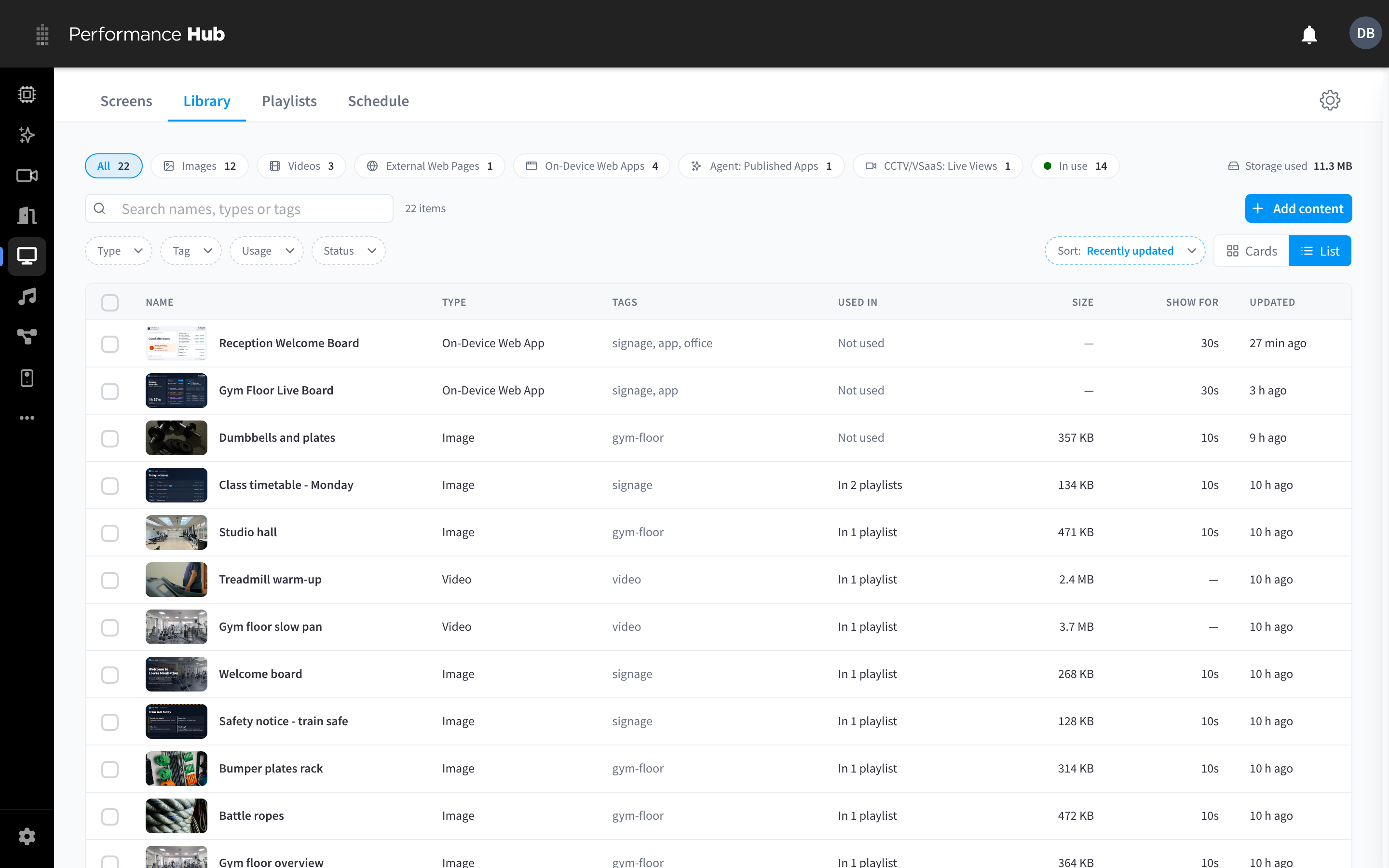
Task: Sort by the SIZE column header
Action: point(1082,302)
